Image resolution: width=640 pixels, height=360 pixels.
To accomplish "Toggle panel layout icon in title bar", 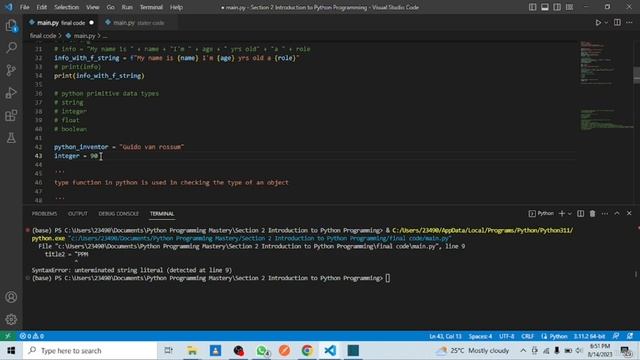I will point(544,7).
